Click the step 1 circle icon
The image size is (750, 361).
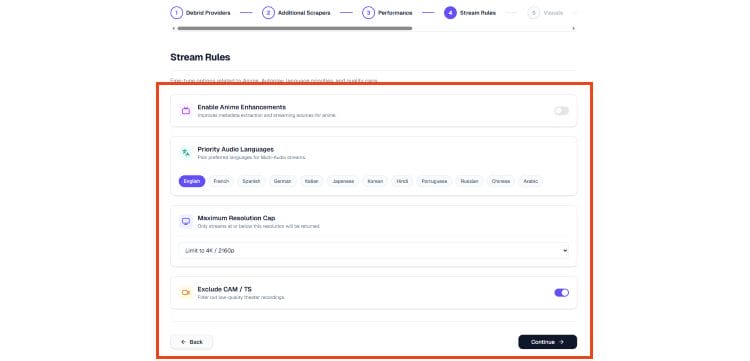click(176, 13)
